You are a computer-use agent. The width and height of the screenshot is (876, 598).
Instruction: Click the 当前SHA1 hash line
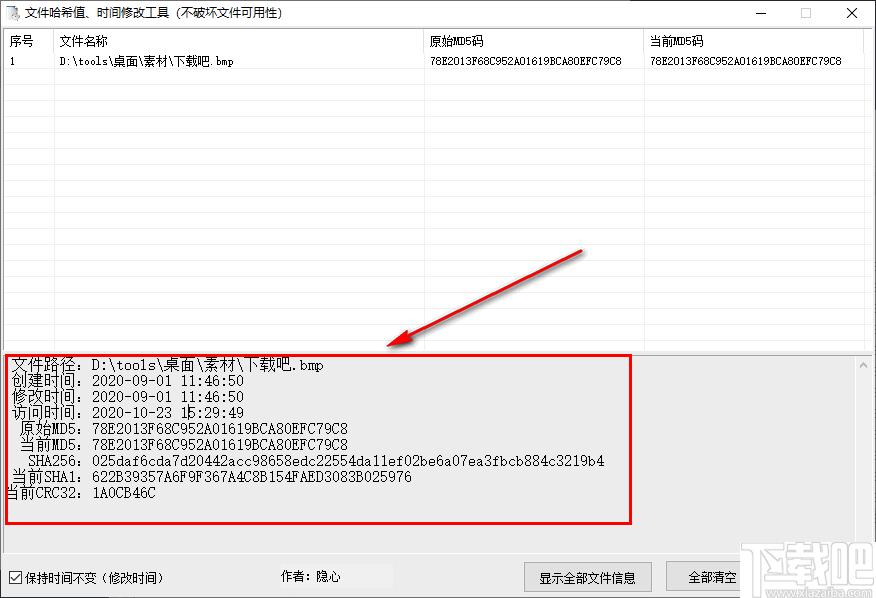click(212, 477)
